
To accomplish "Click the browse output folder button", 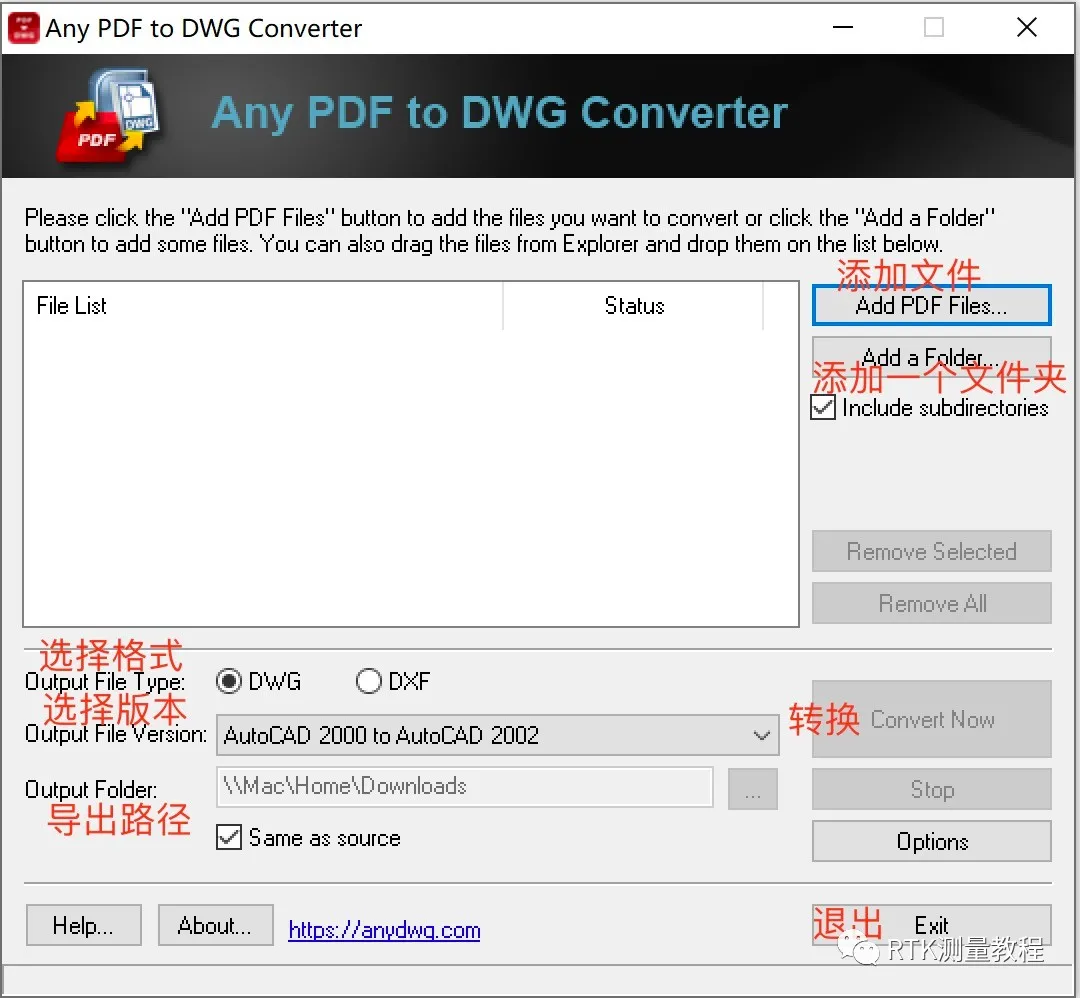I will [753, 789].
